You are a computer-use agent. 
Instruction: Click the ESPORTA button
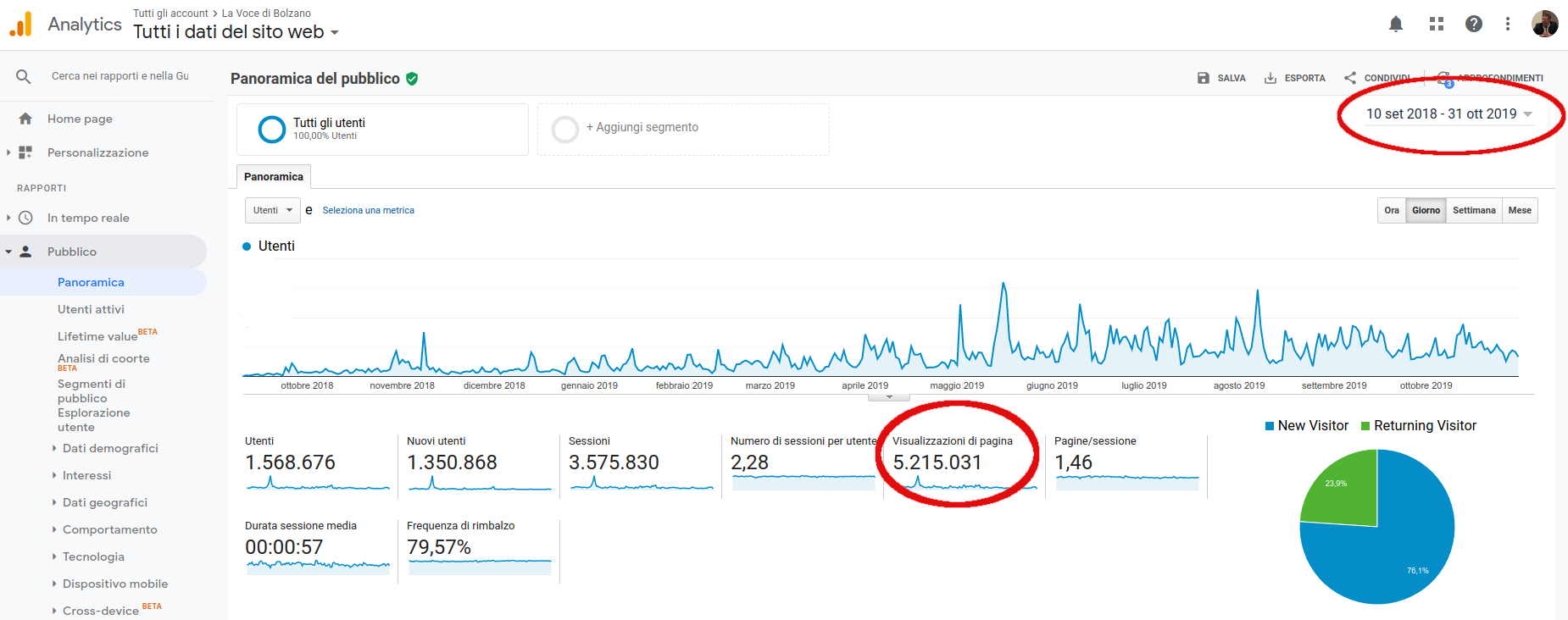tap(1294, 78)
